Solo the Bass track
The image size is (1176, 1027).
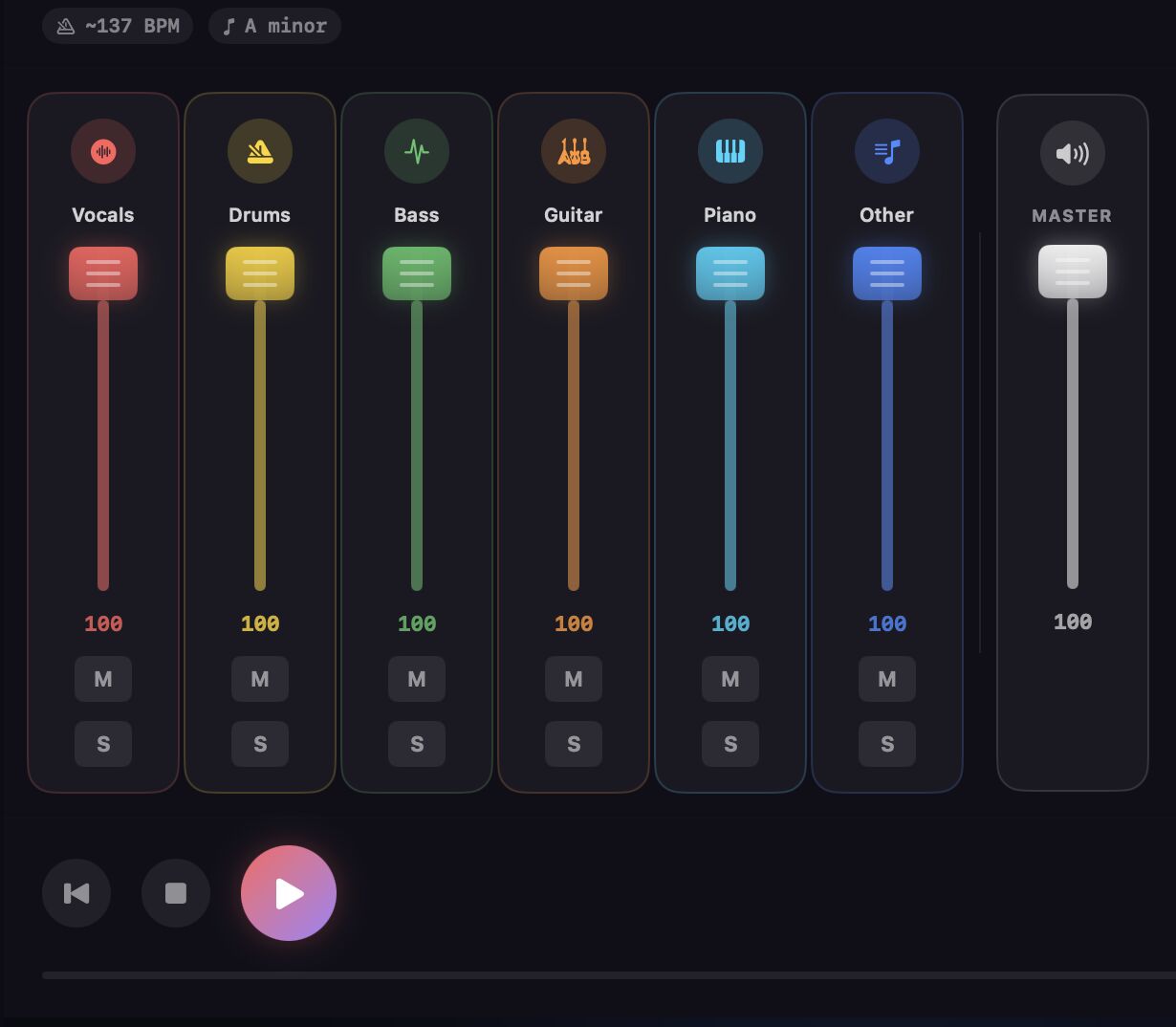417,744
